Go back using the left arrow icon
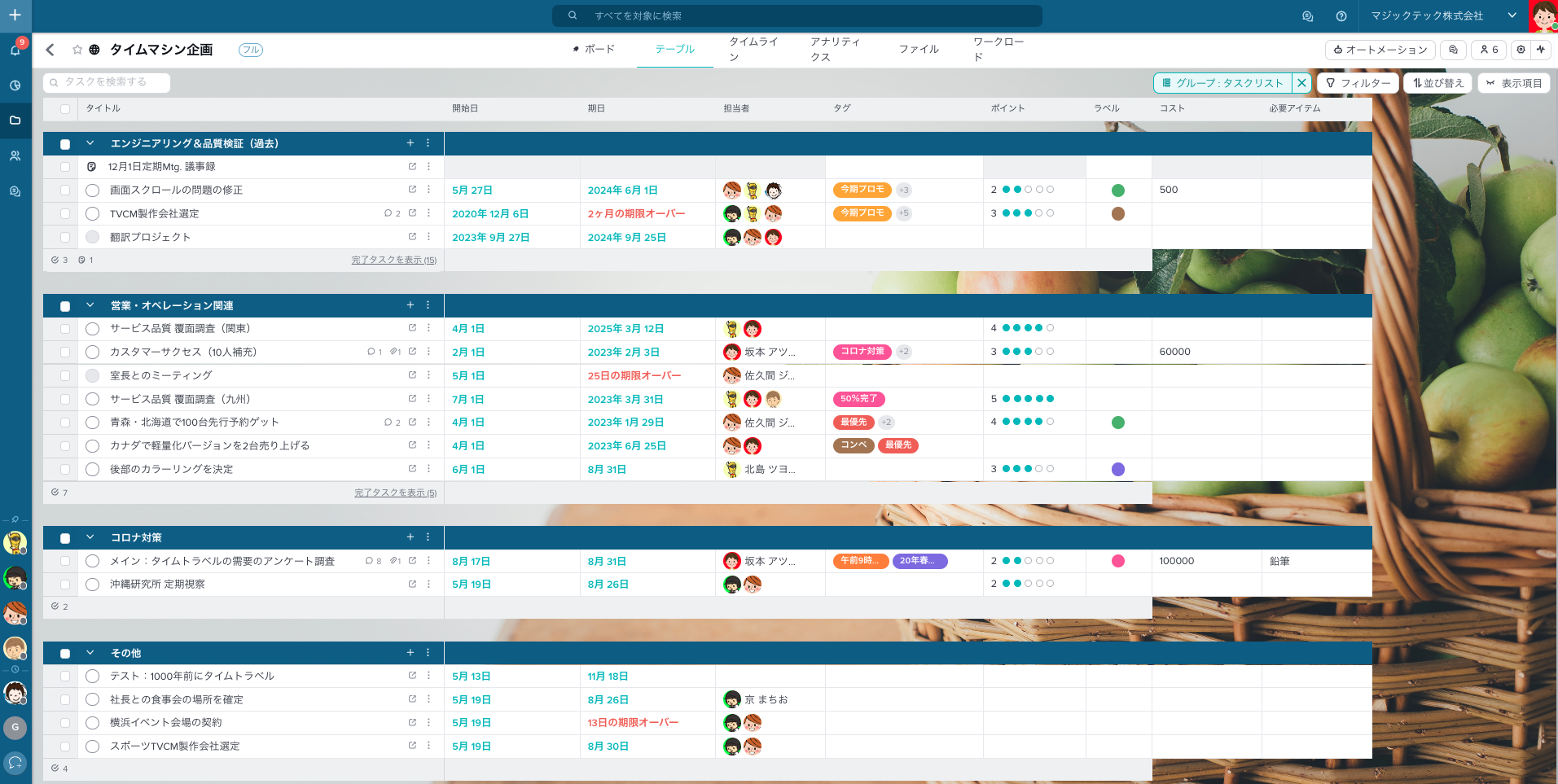This screenshot has width=1558, height=784. [50, 50]
